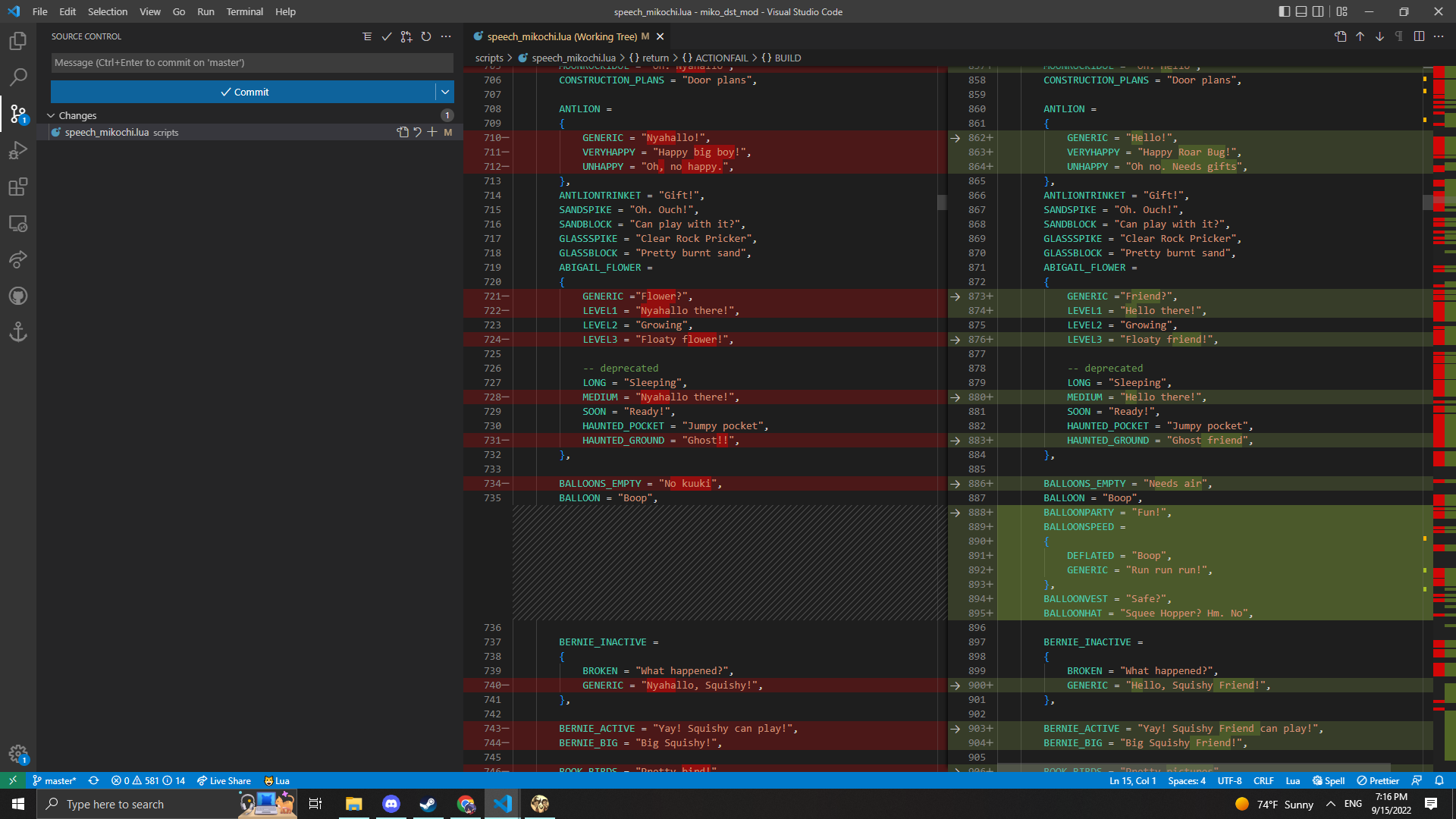1456x819 pixels.
Task: Click the diff overview ruler on right edge
Action: pos(1444,379)
